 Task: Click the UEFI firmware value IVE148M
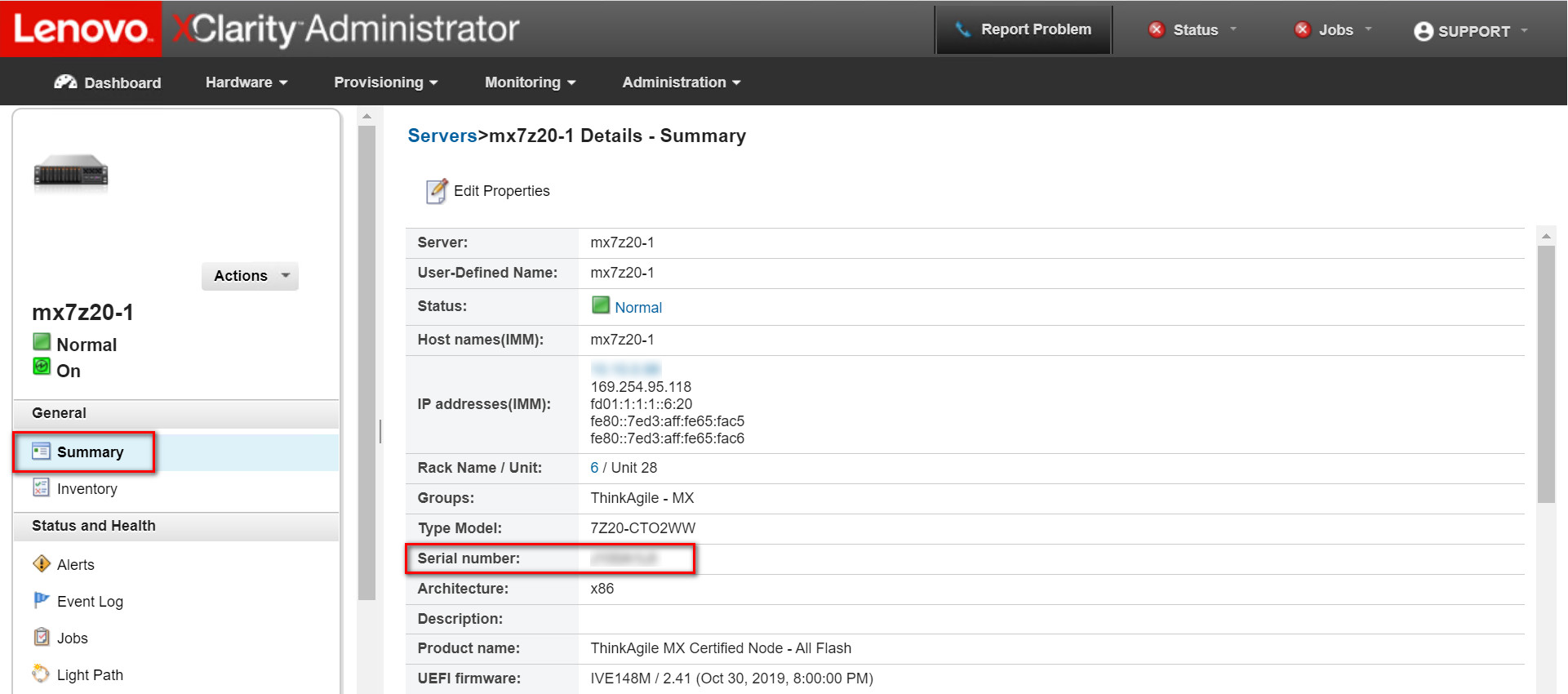(x=621, y=678)
